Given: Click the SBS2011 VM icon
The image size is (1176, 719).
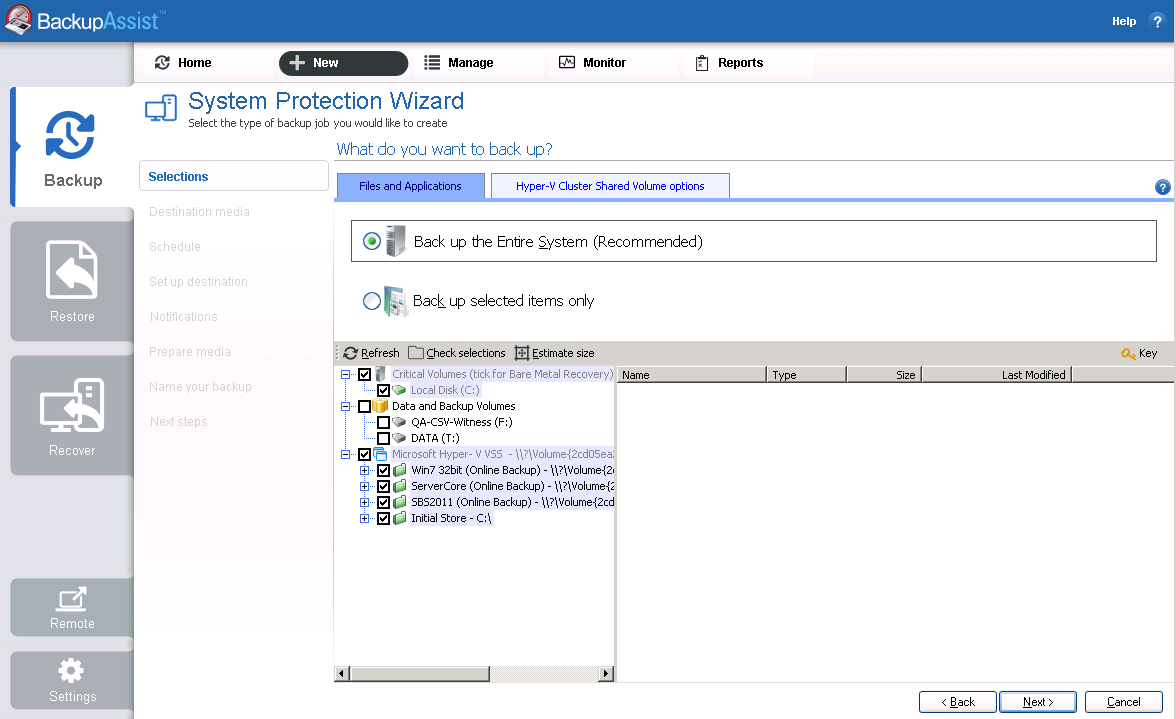Looking at the screenshot, I should tap(400, 502).
